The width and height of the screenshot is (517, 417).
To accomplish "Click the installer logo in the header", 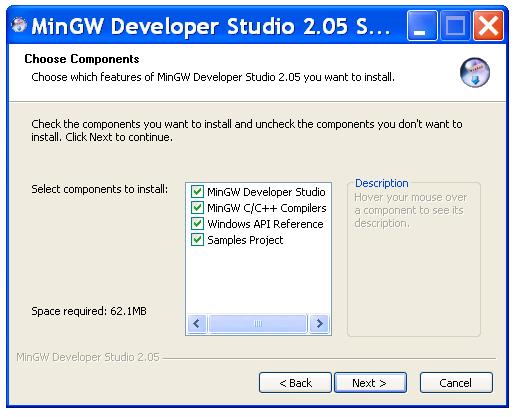I will click(x=475, y=73).
